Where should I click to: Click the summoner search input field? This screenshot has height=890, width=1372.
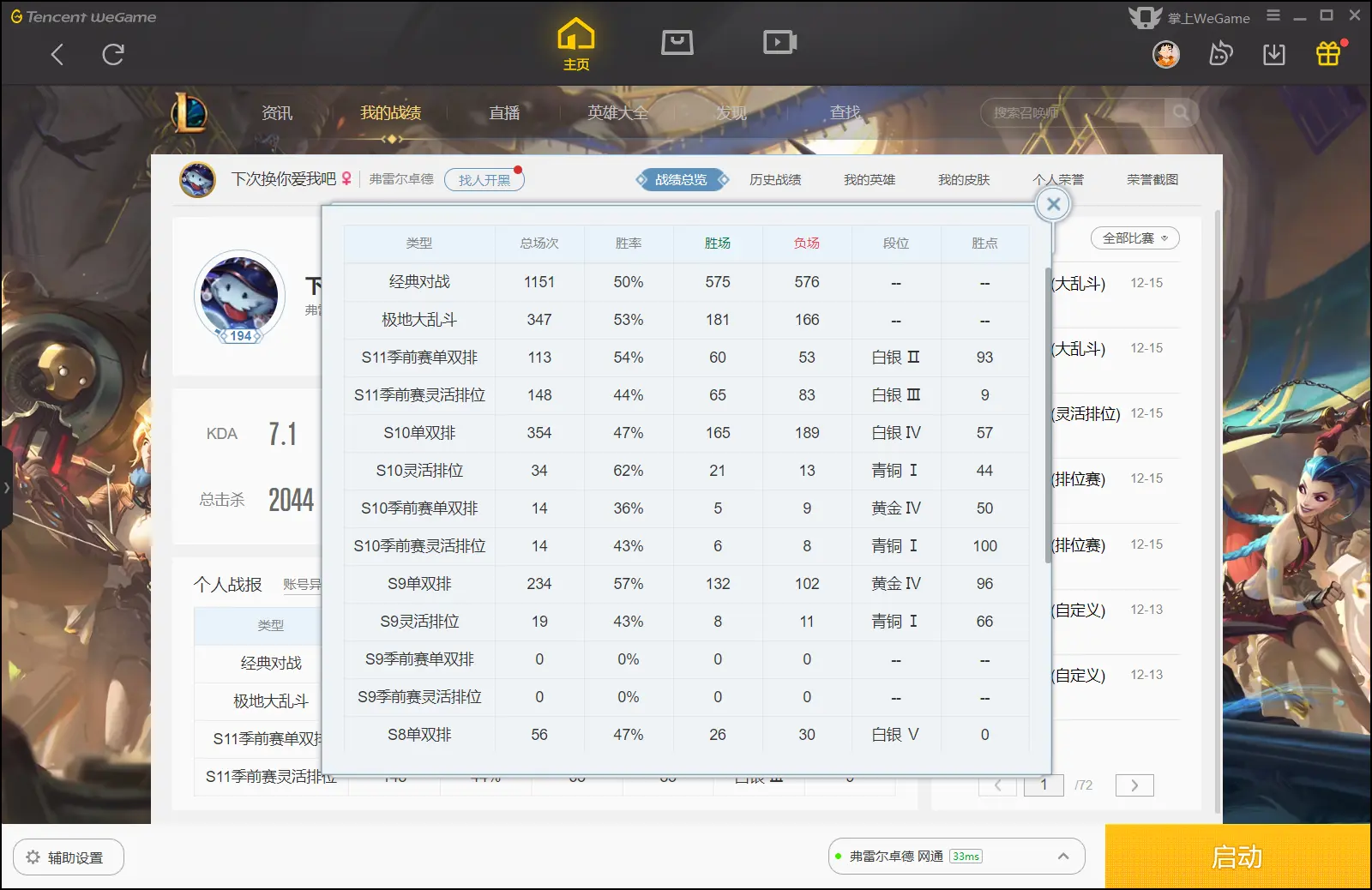(x=1072, y=112)
